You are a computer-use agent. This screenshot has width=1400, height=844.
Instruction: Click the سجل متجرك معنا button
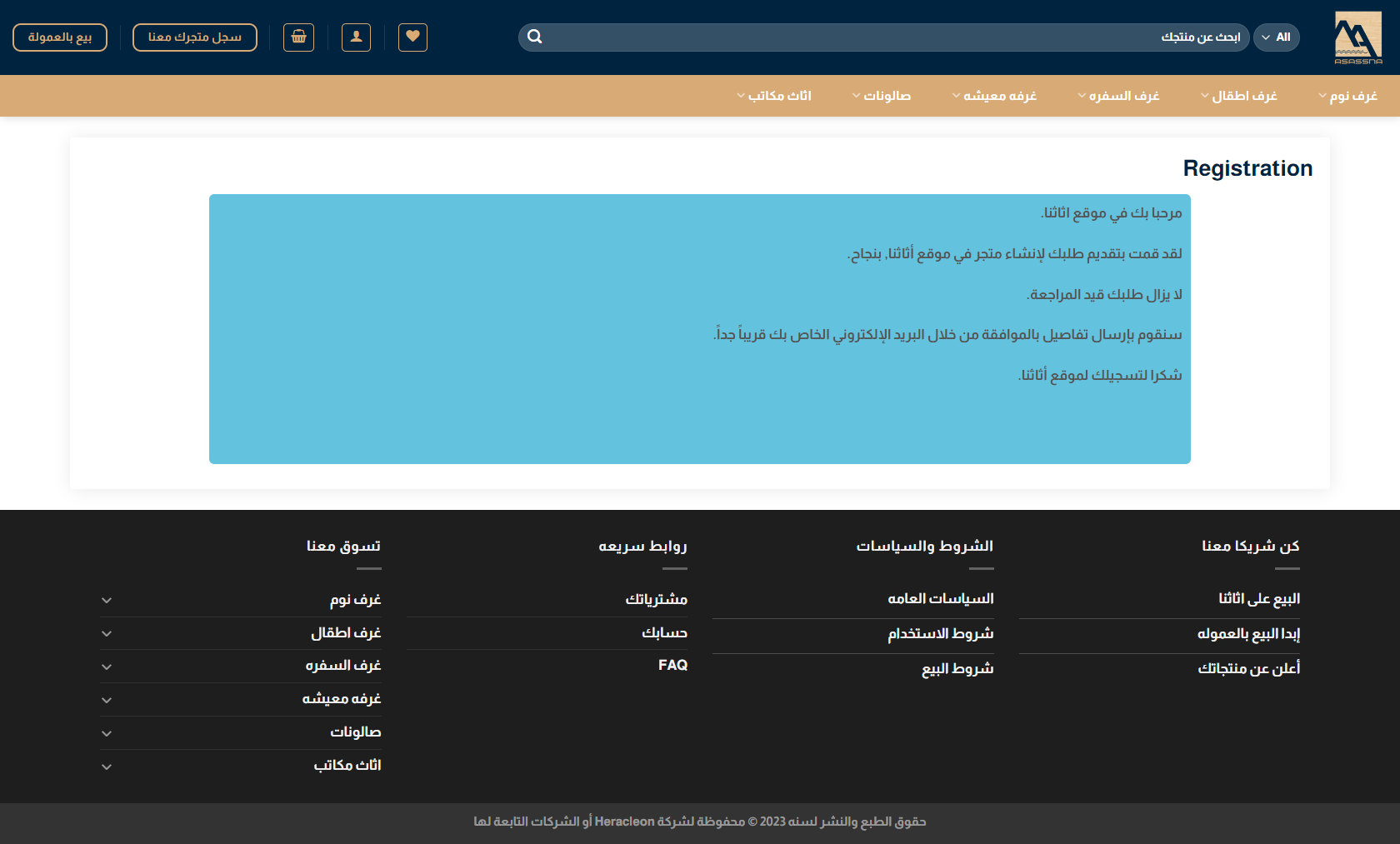pos(195,37)
